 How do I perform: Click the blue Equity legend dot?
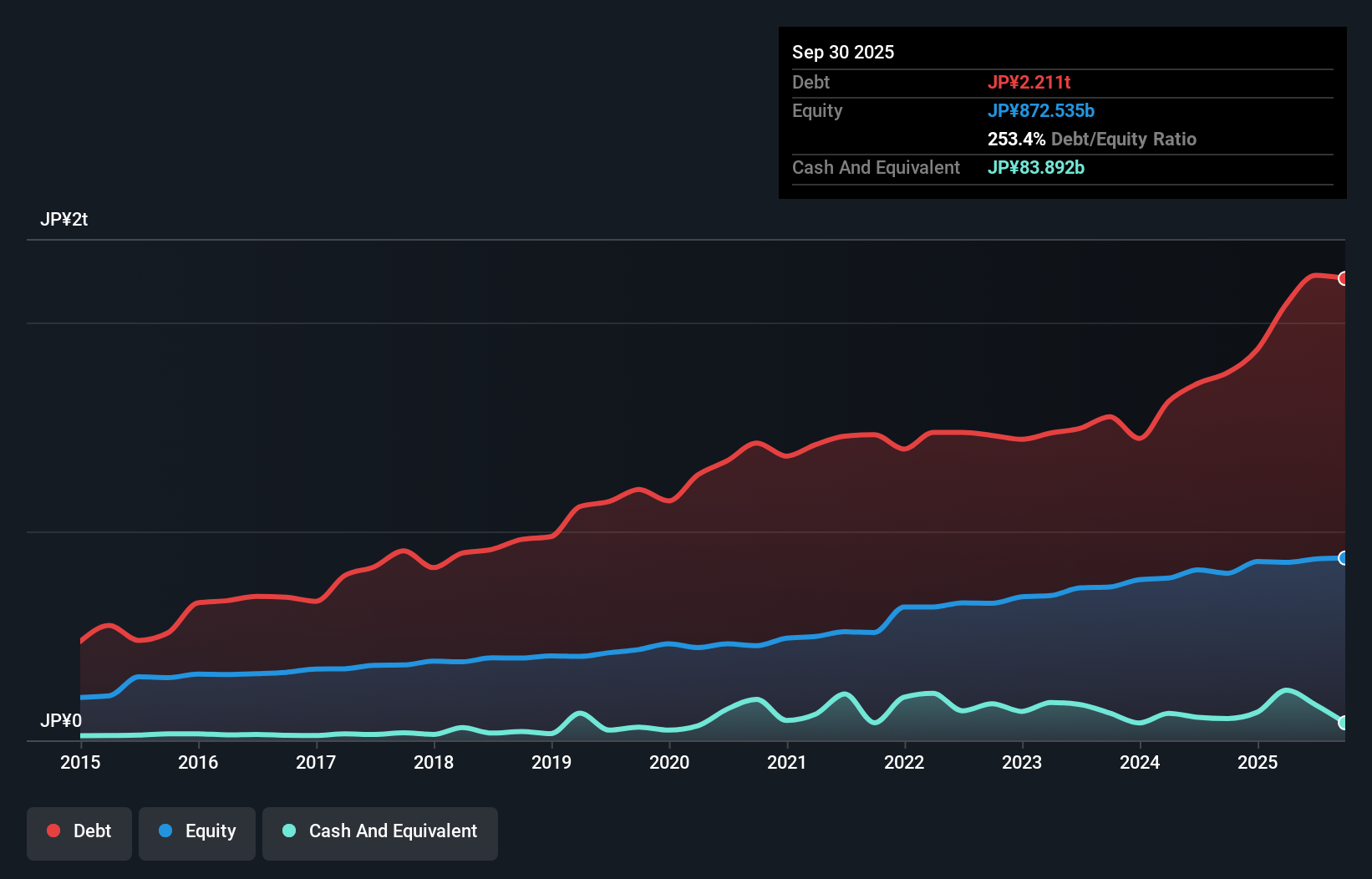[x=165, y=831]
